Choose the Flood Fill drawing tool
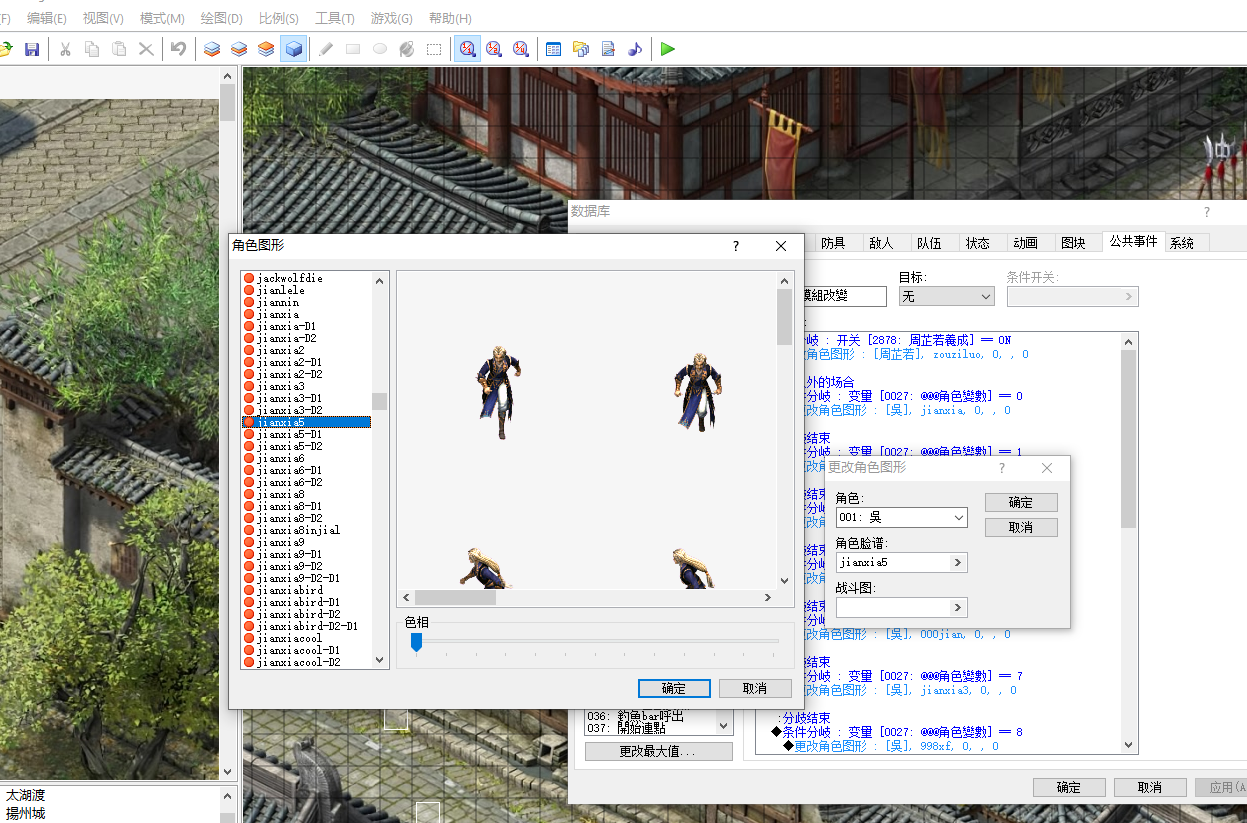1247x823 pixels. 407,49
